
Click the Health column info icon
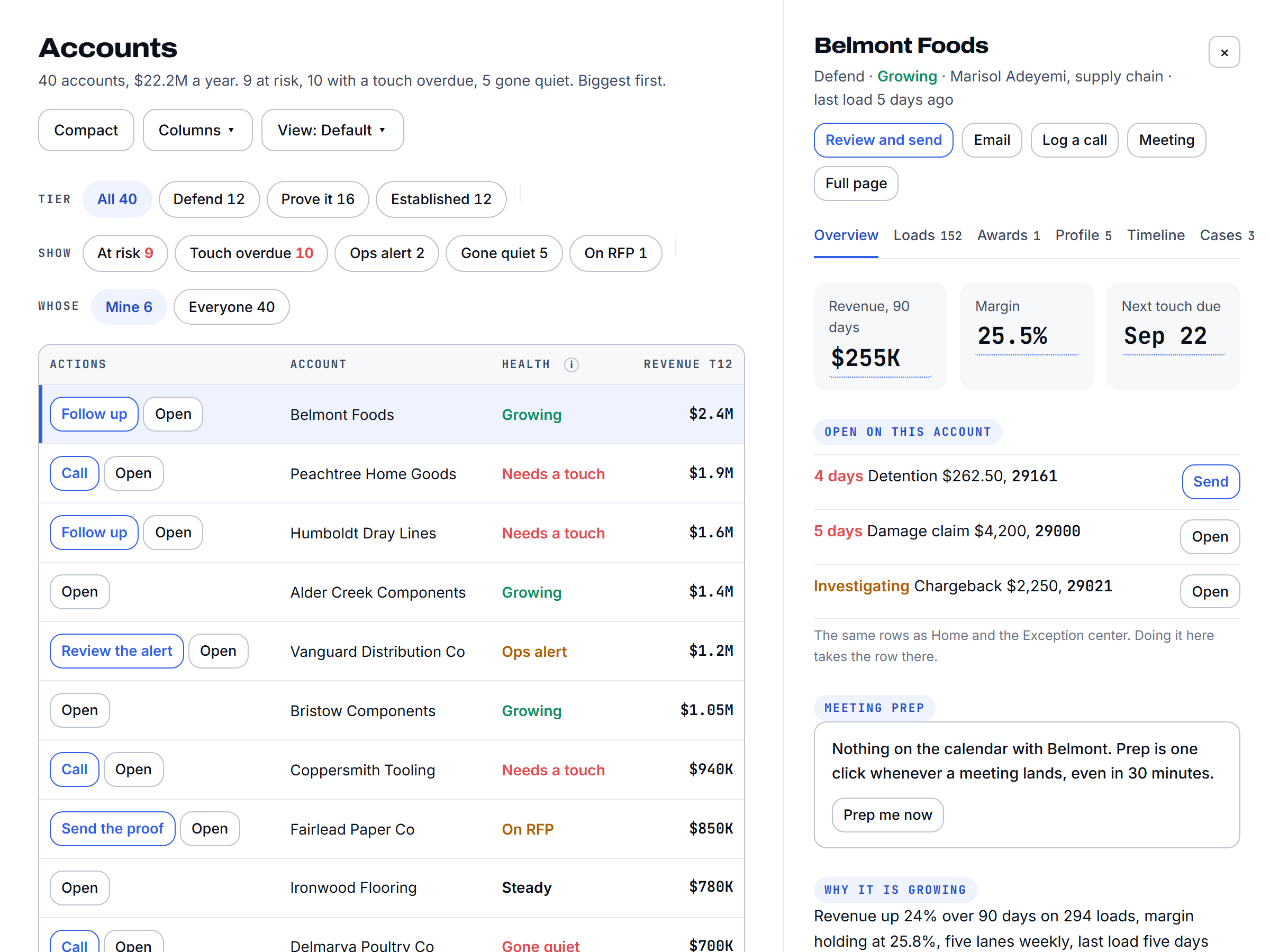tap(570, 364)
